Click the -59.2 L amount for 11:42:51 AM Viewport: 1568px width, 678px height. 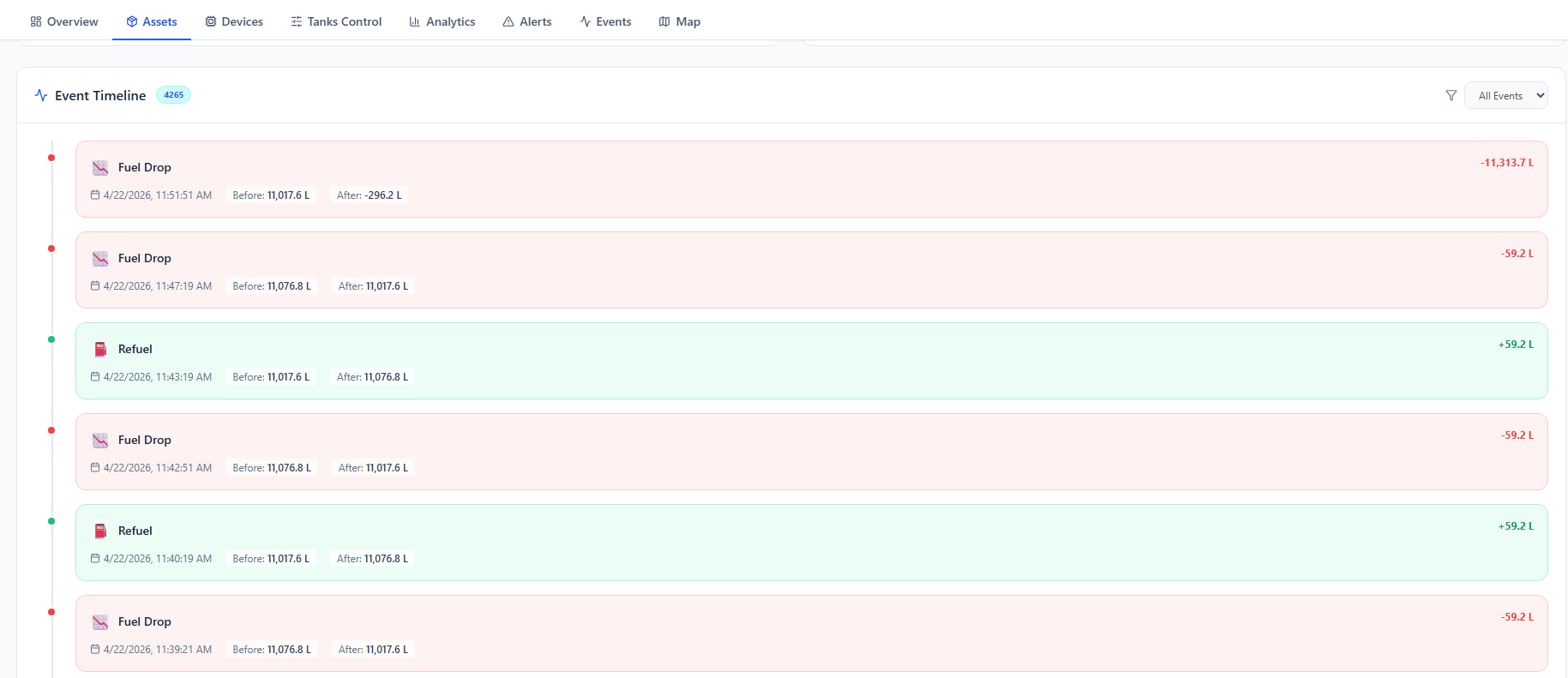1517,435
